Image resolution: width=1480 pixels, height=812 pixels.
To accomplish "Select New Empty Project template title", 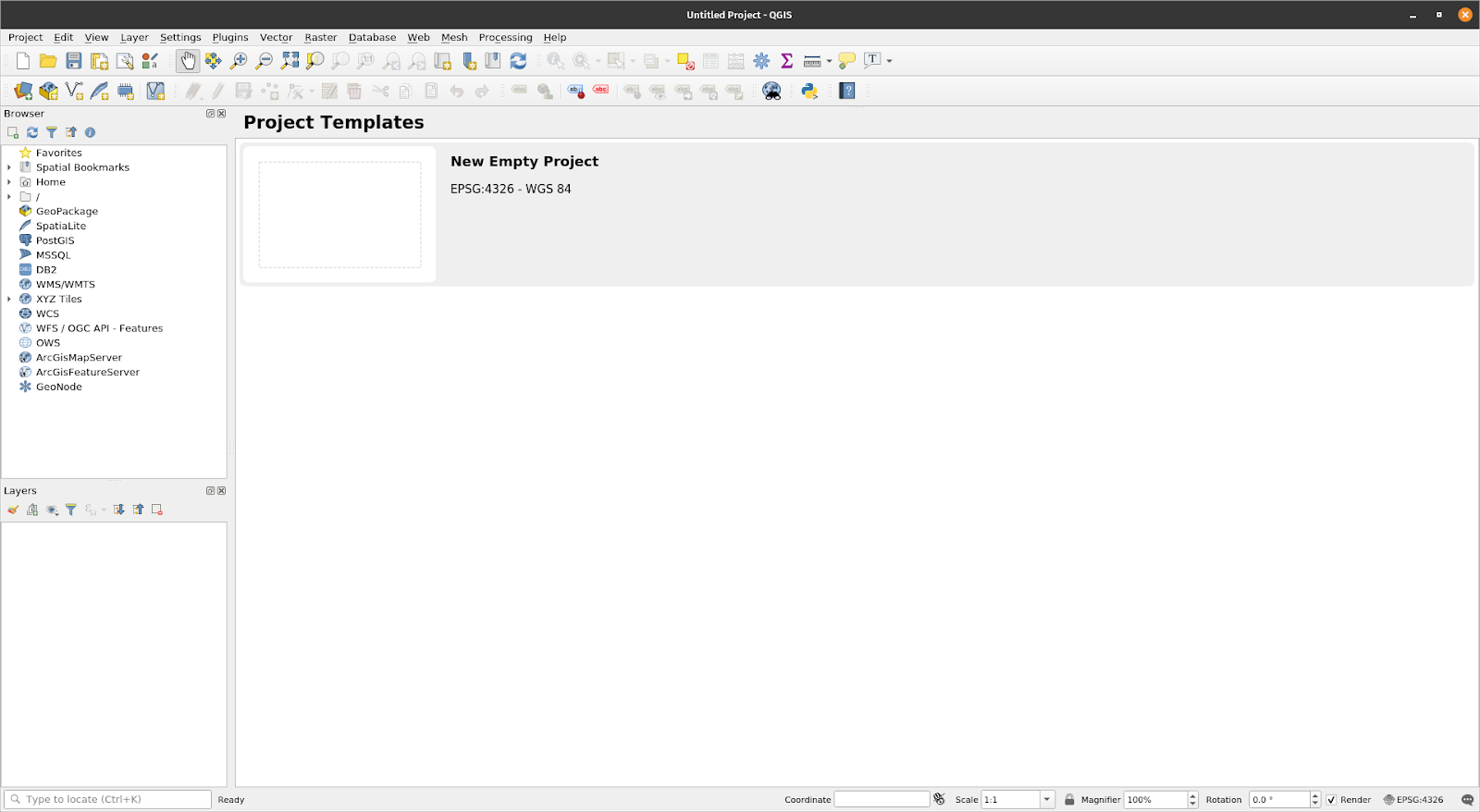I will point(524,161).
